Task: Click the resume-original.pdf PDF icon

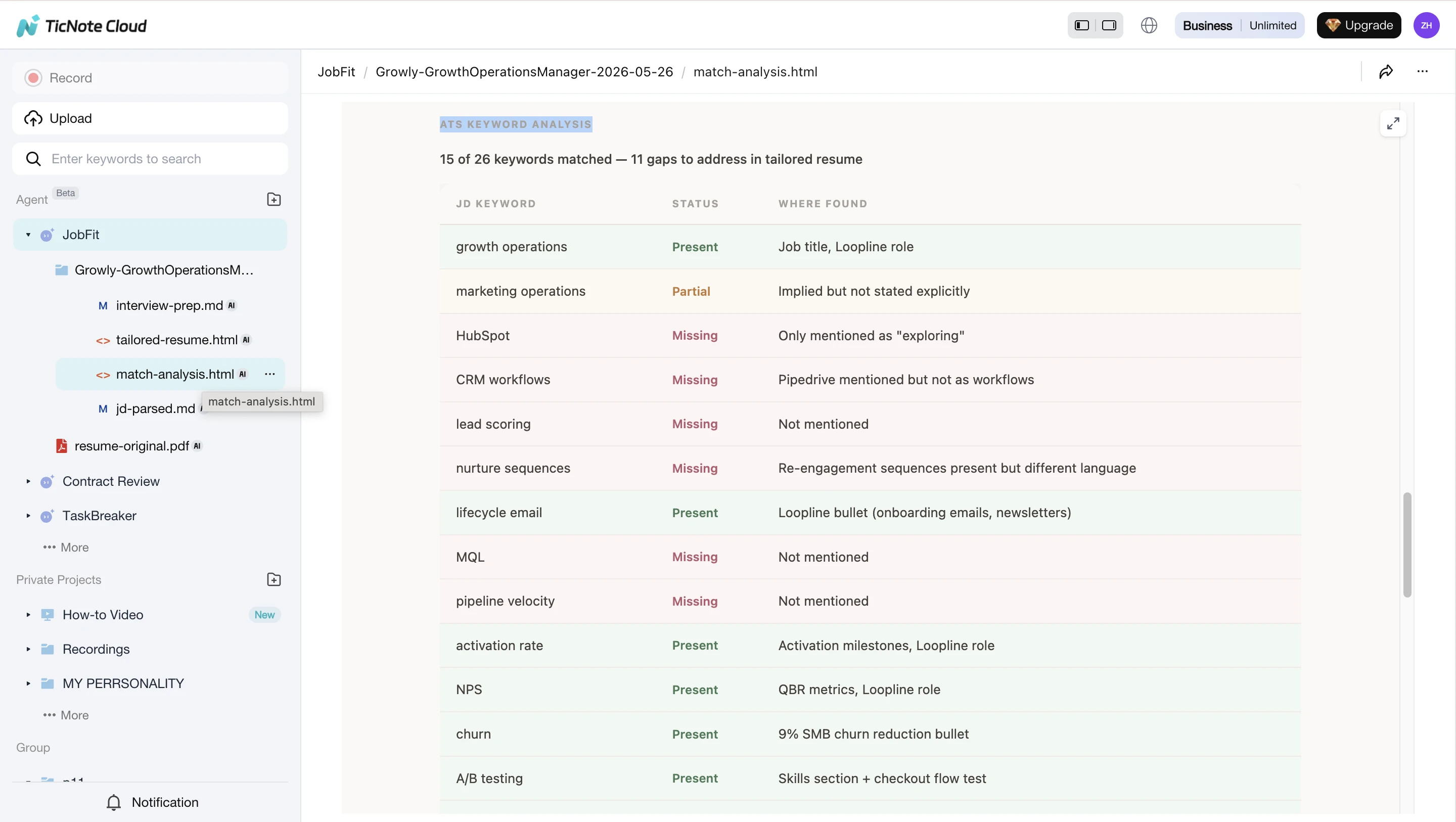Action: coord(62,445)
